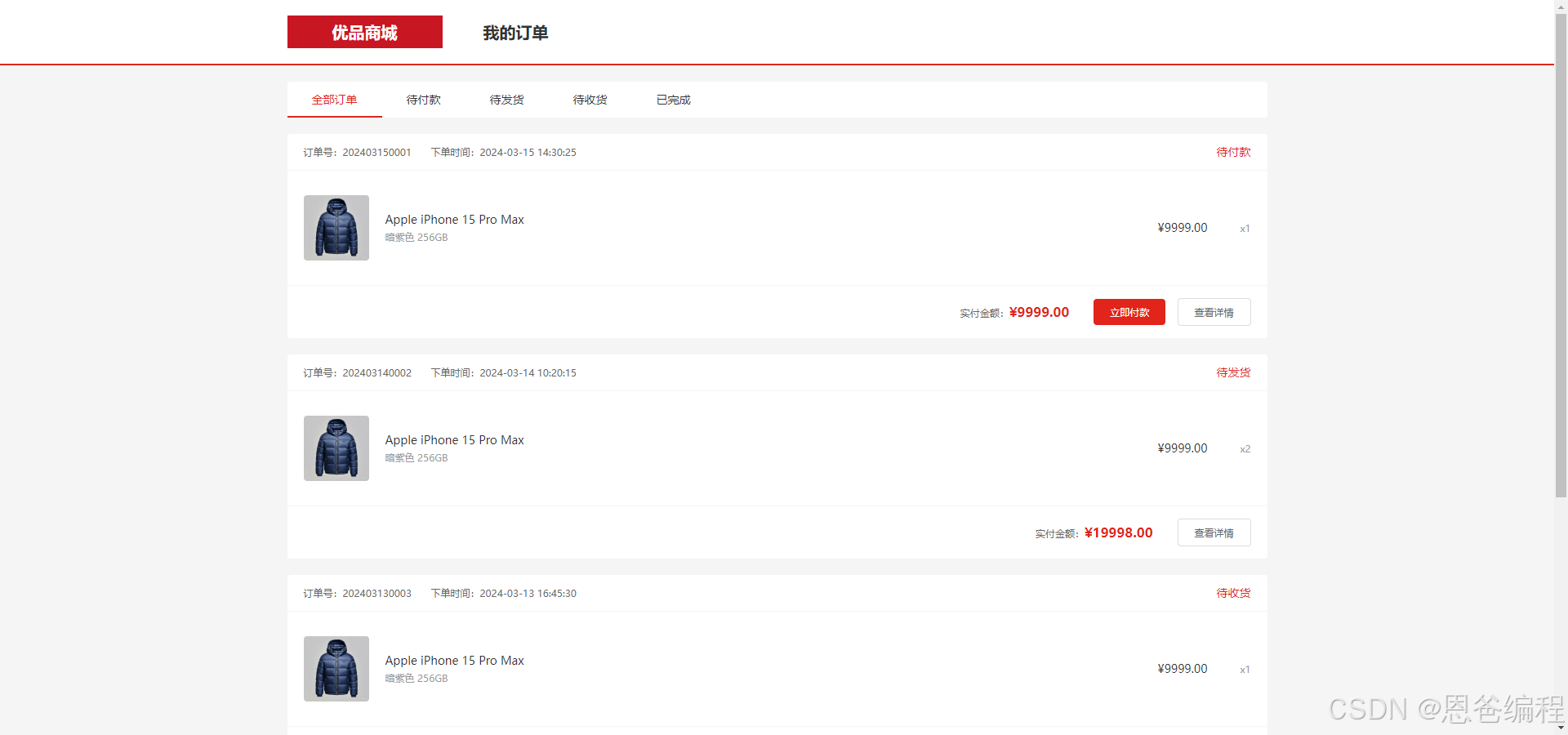Image resolution: width=1568 pixels, height=735 pixels.
Task: Open product thumbnail in order 202403130003
Action: 336,669
